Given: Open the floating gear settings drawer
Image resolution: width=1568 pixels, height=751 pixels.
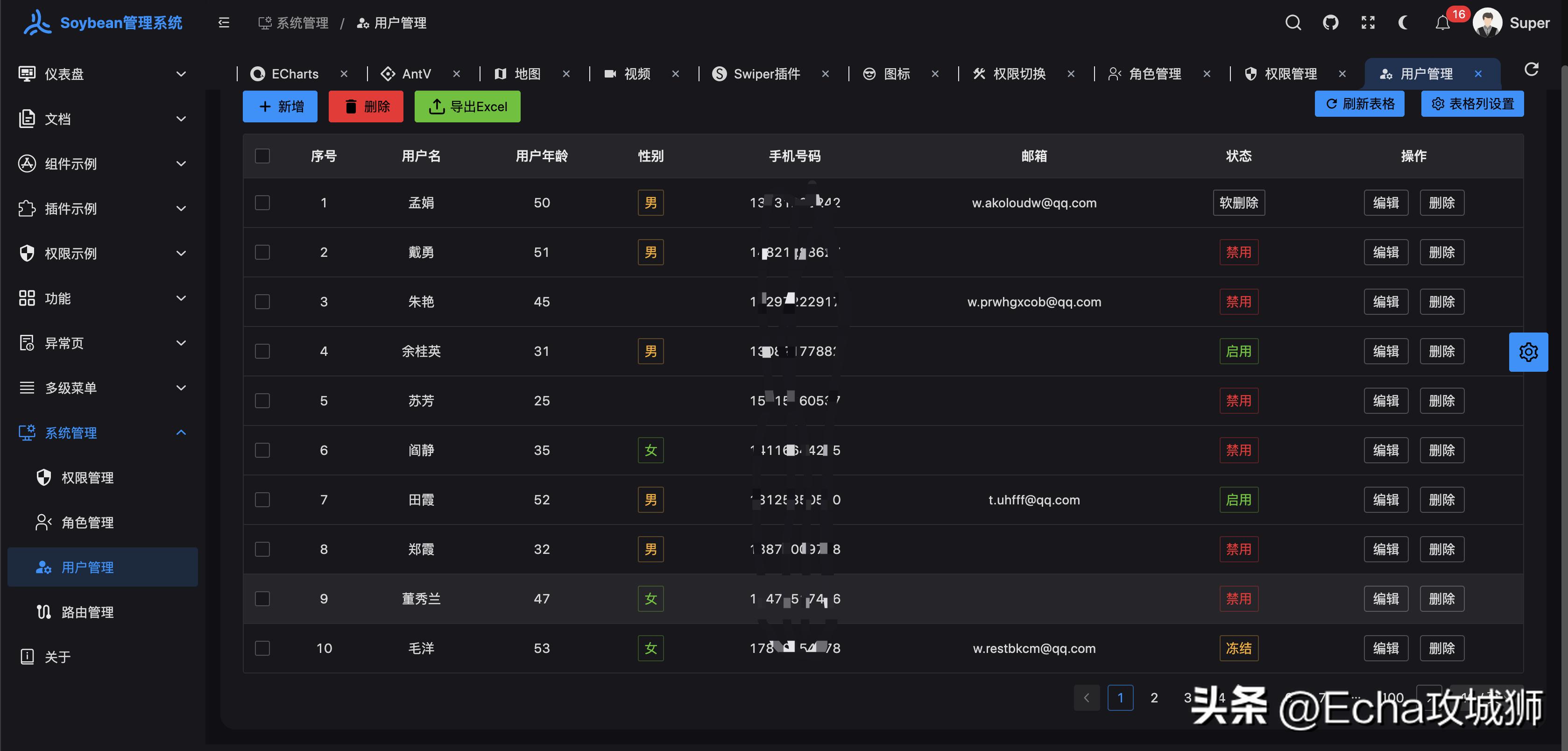Looking at the screenshot, I should (1528, 352).
